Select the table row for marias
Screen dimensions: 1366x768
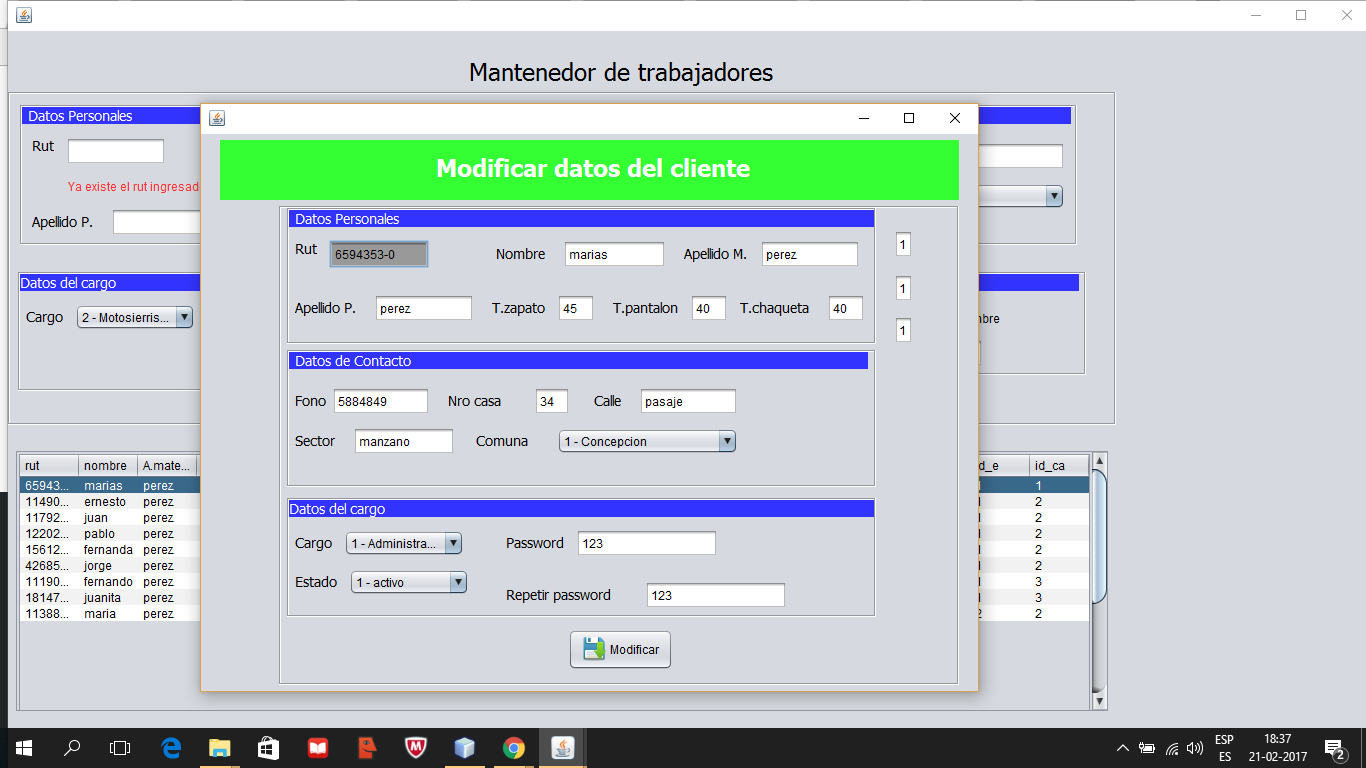point(110,485)
